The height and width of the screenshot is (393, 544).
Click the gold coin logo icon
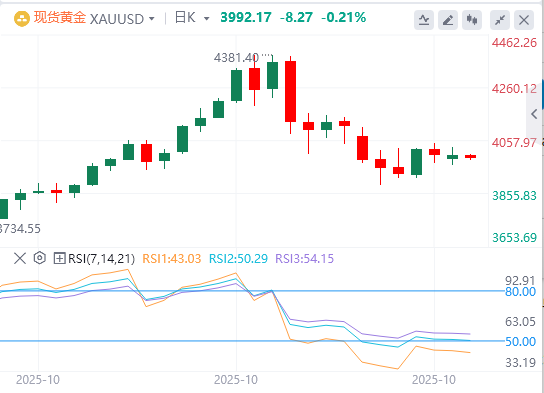(22, 19)
